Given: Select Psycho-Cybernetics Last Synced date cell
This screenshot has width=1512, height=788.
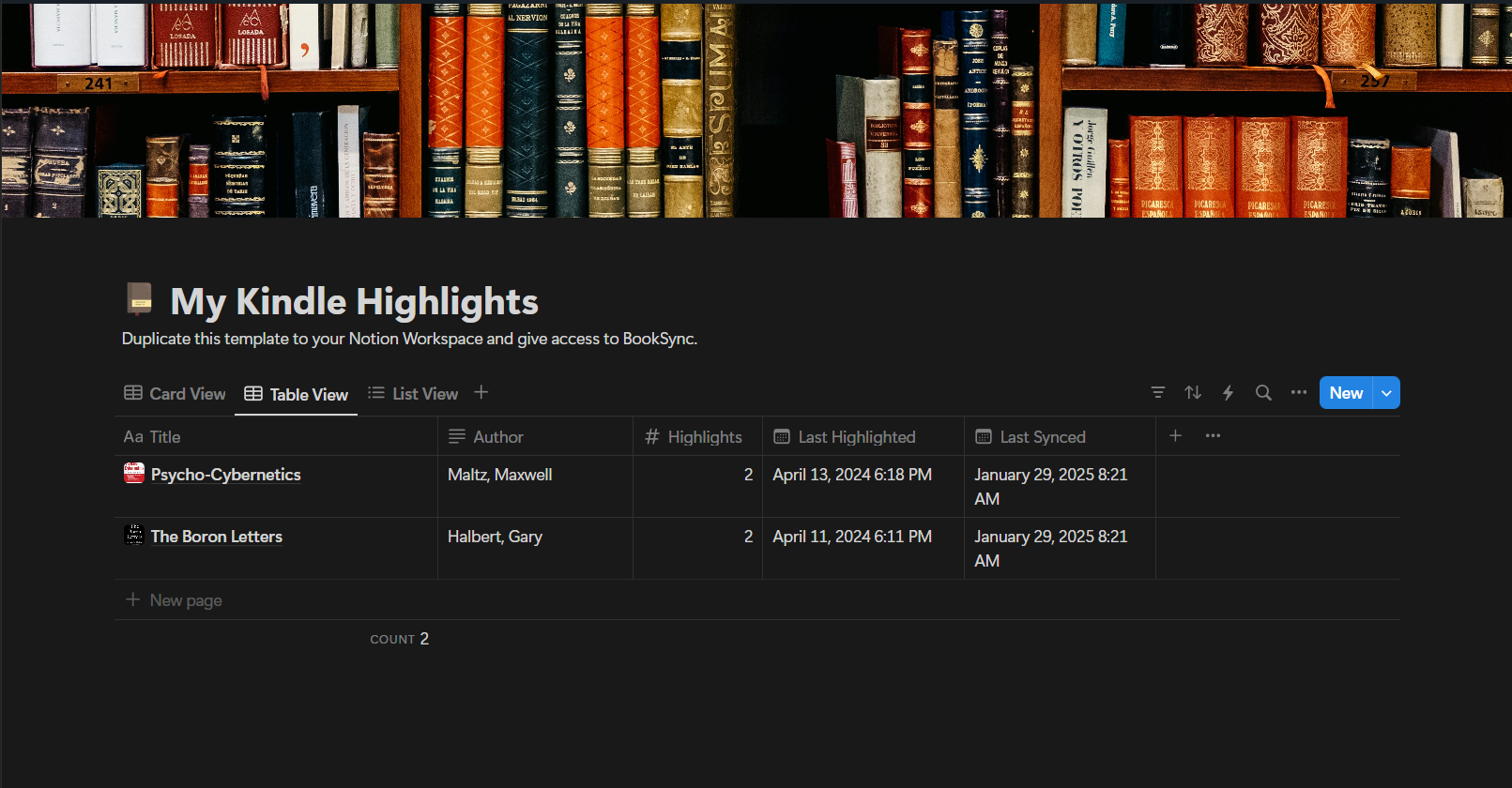Looking at the screenshot, I should [x=1060, y=486].
